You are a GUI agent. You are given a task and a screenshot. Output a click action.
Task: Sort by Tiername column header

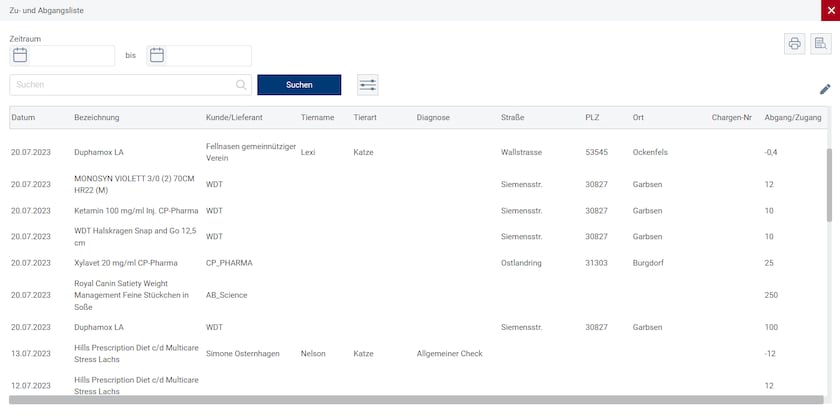[318, 117]
